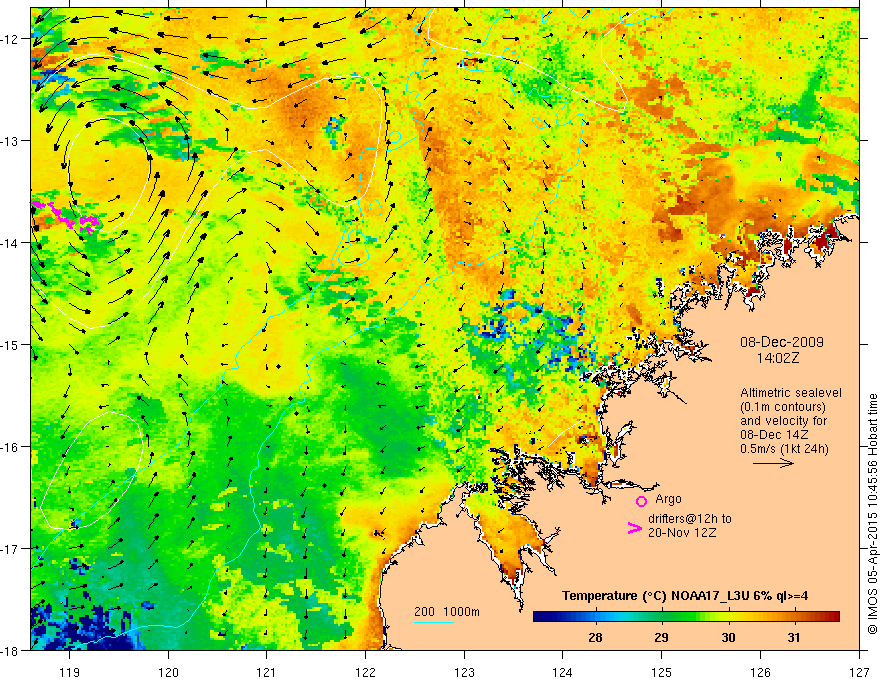This screenshot has height=680, width=880.
Task: Click the '08-Dec 14Z' legend line
Action: click(774, 435)
